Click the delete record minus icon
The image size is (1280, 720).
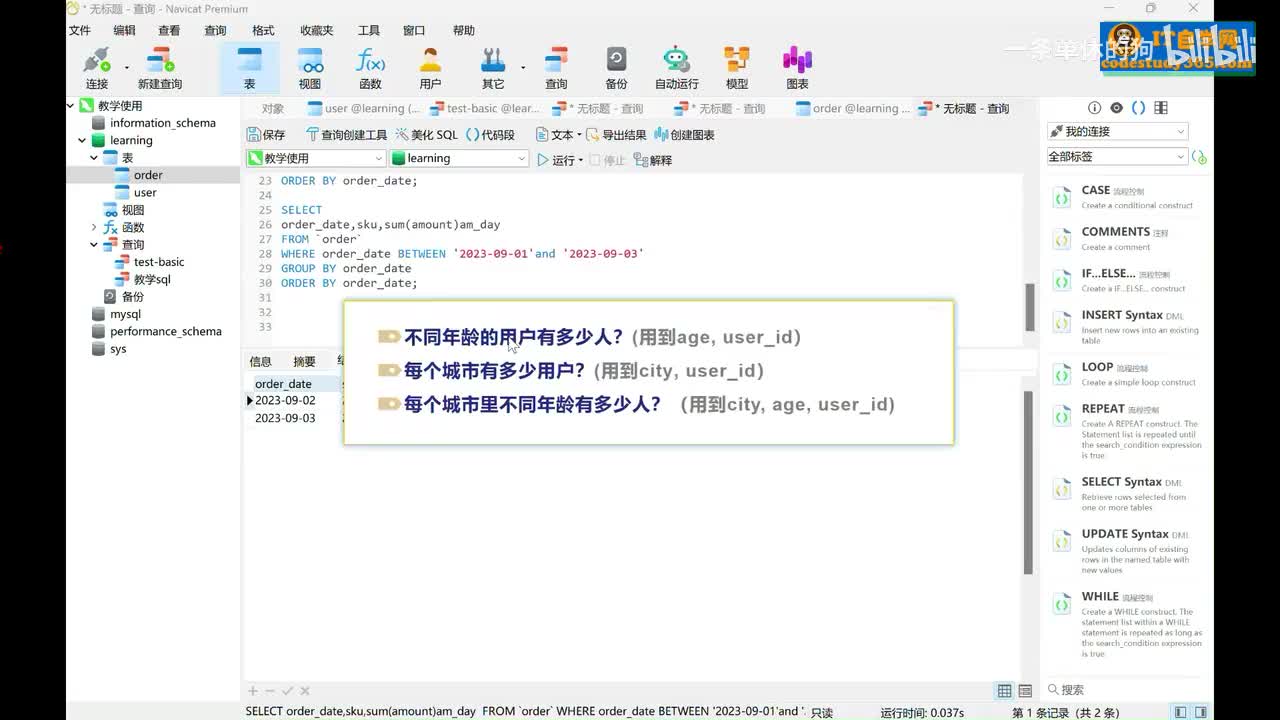270,691
